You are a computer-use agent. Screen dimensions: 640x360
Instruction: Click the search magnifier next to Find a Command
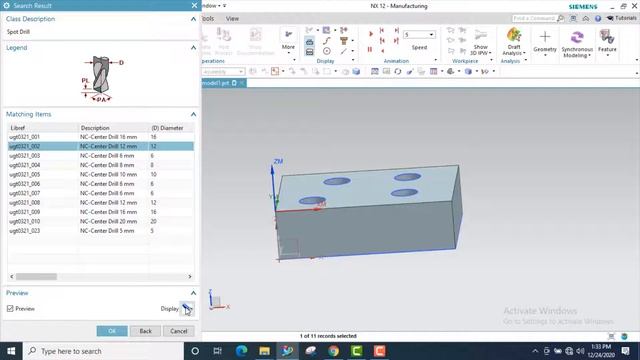(560, 18)
